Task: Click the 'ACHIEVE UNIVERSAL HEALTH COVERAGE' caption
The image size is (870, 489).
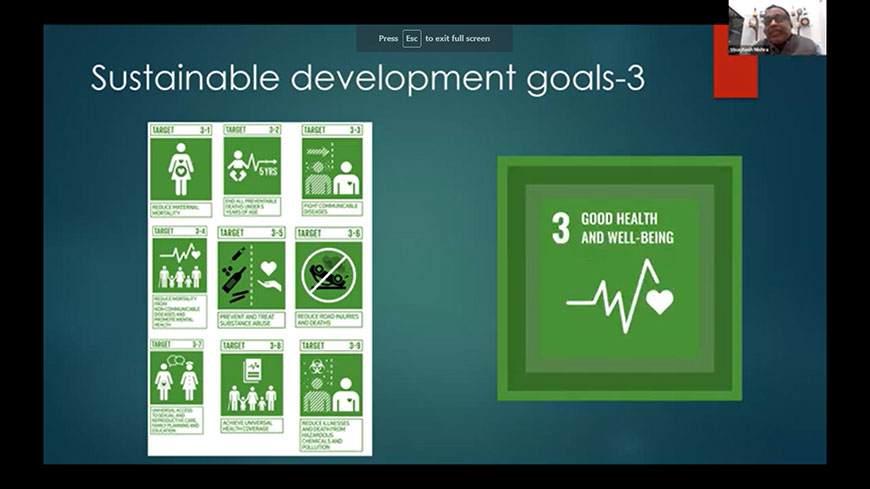Action: click(252, 426)
